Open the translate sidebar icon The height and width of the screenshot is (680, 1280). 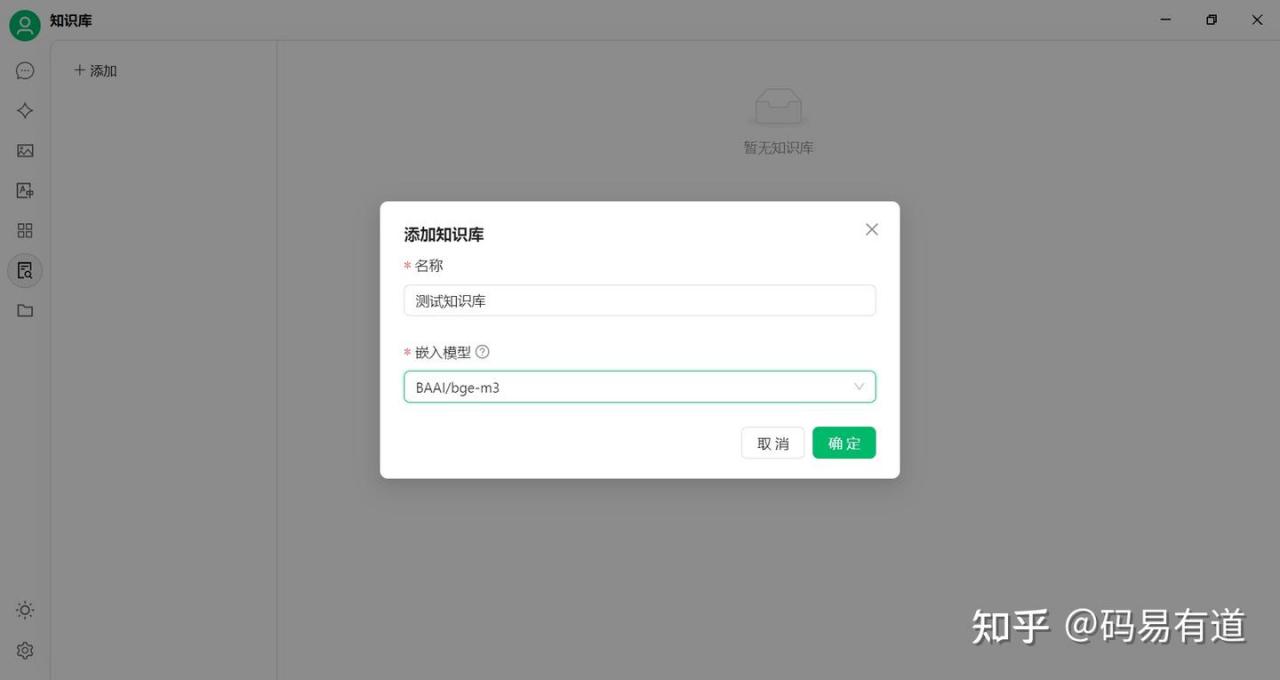25,191
